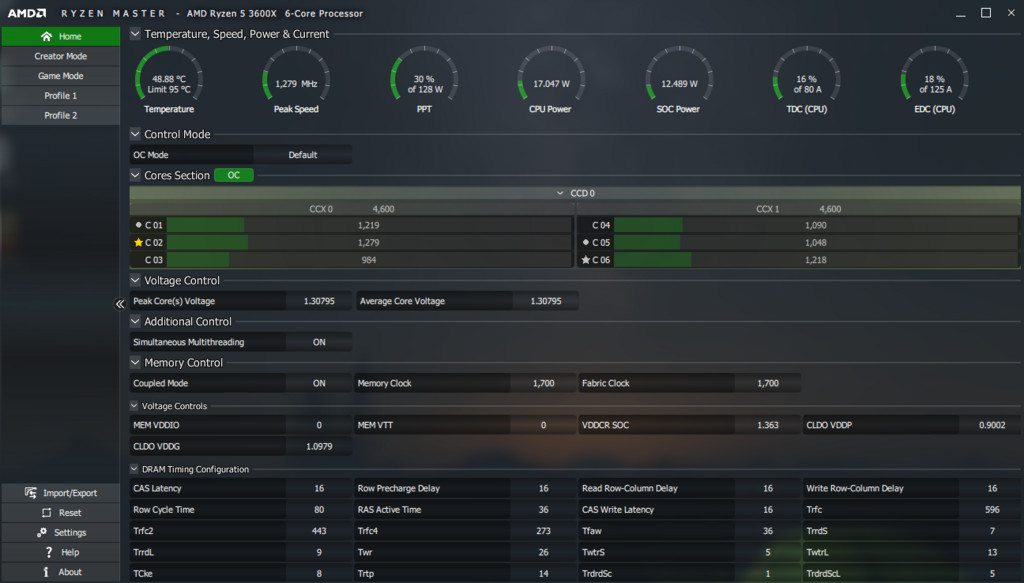Collapse the CCD 0 group

click(560, 193)
